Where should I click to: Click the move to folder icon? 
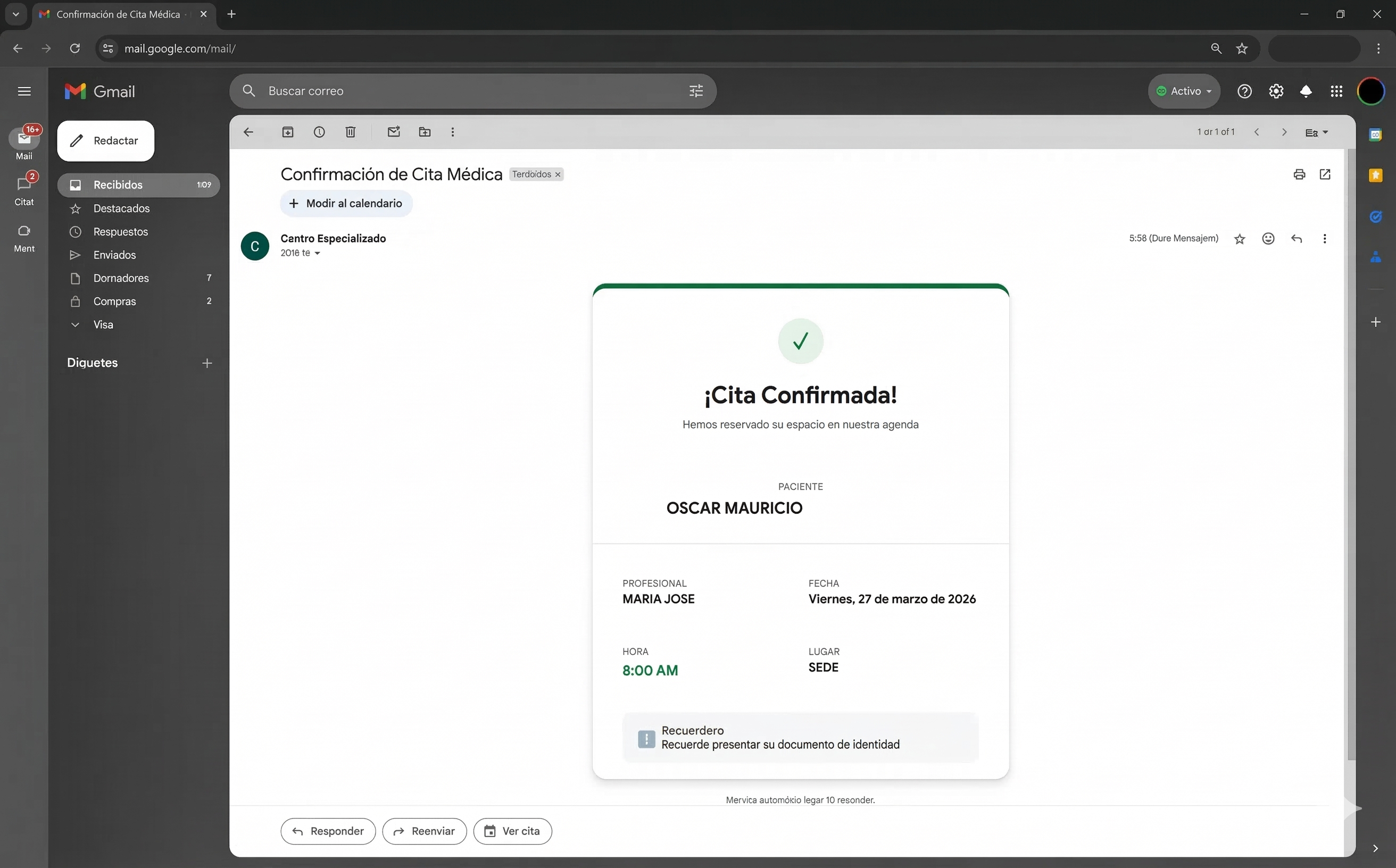point(425,132)
